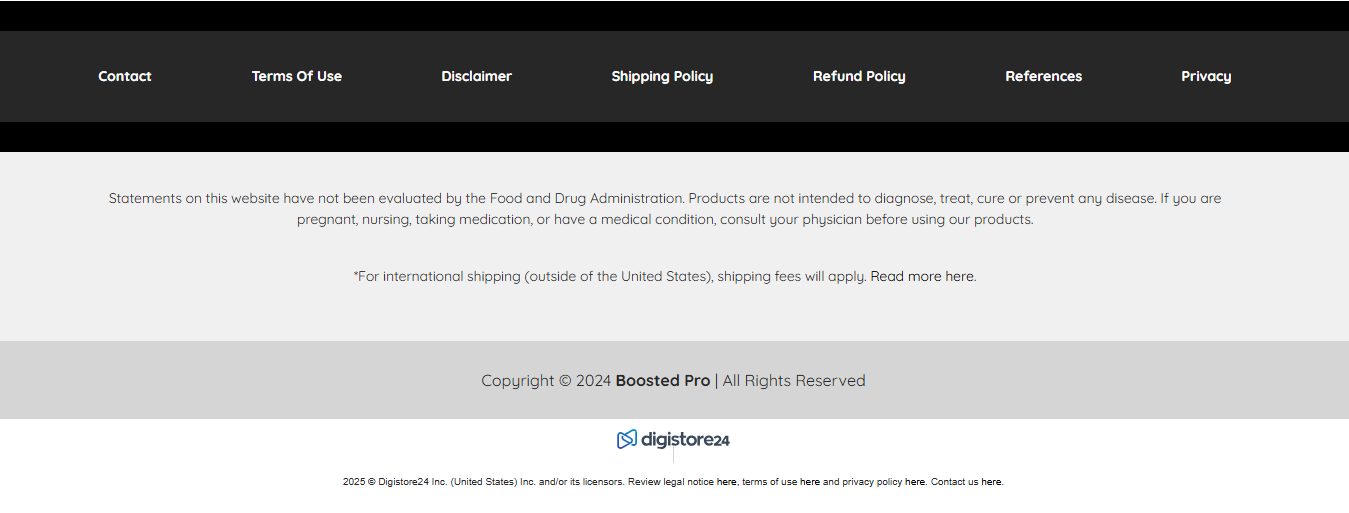This screenshot has width=1349, height=513.
Task: Click the 'Copyright © 2024' text
Action: pos(546,380)
